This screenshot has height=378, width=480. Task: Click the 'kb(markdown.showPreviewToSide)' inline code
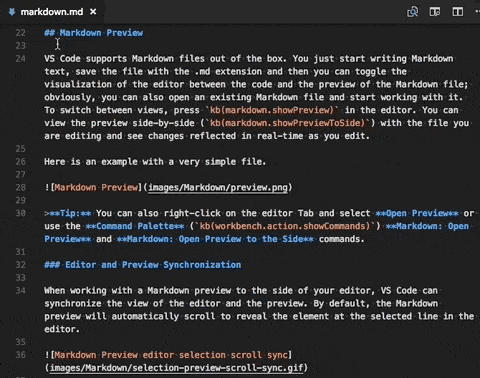[288, 123]
